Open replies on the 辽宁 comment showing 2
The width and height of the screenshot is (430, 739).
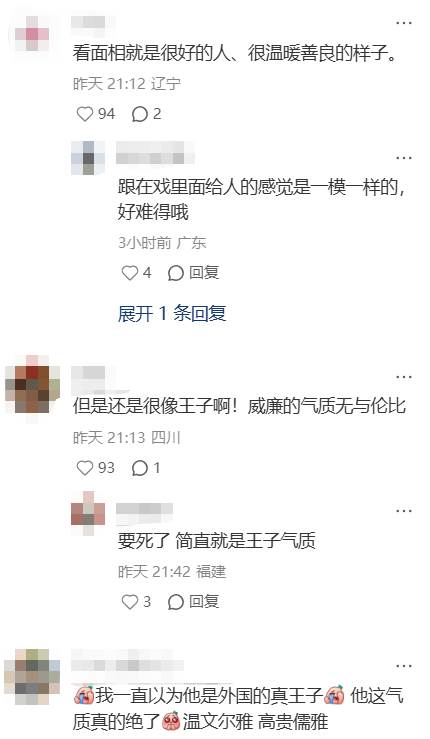point(147,114)
